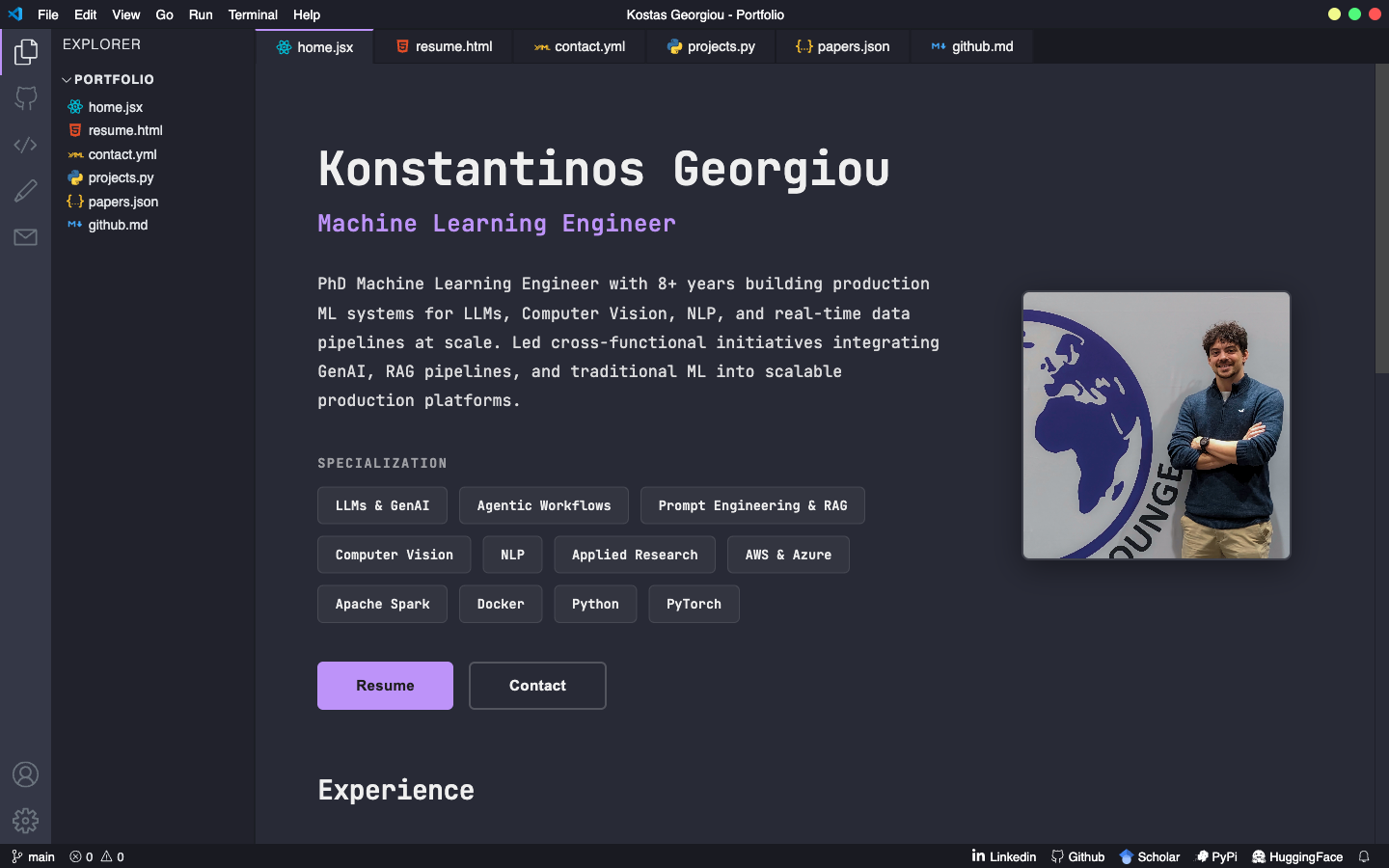Click the warnings count in status bar
This screenshot has width=1389, height=868.
point(113,856)
